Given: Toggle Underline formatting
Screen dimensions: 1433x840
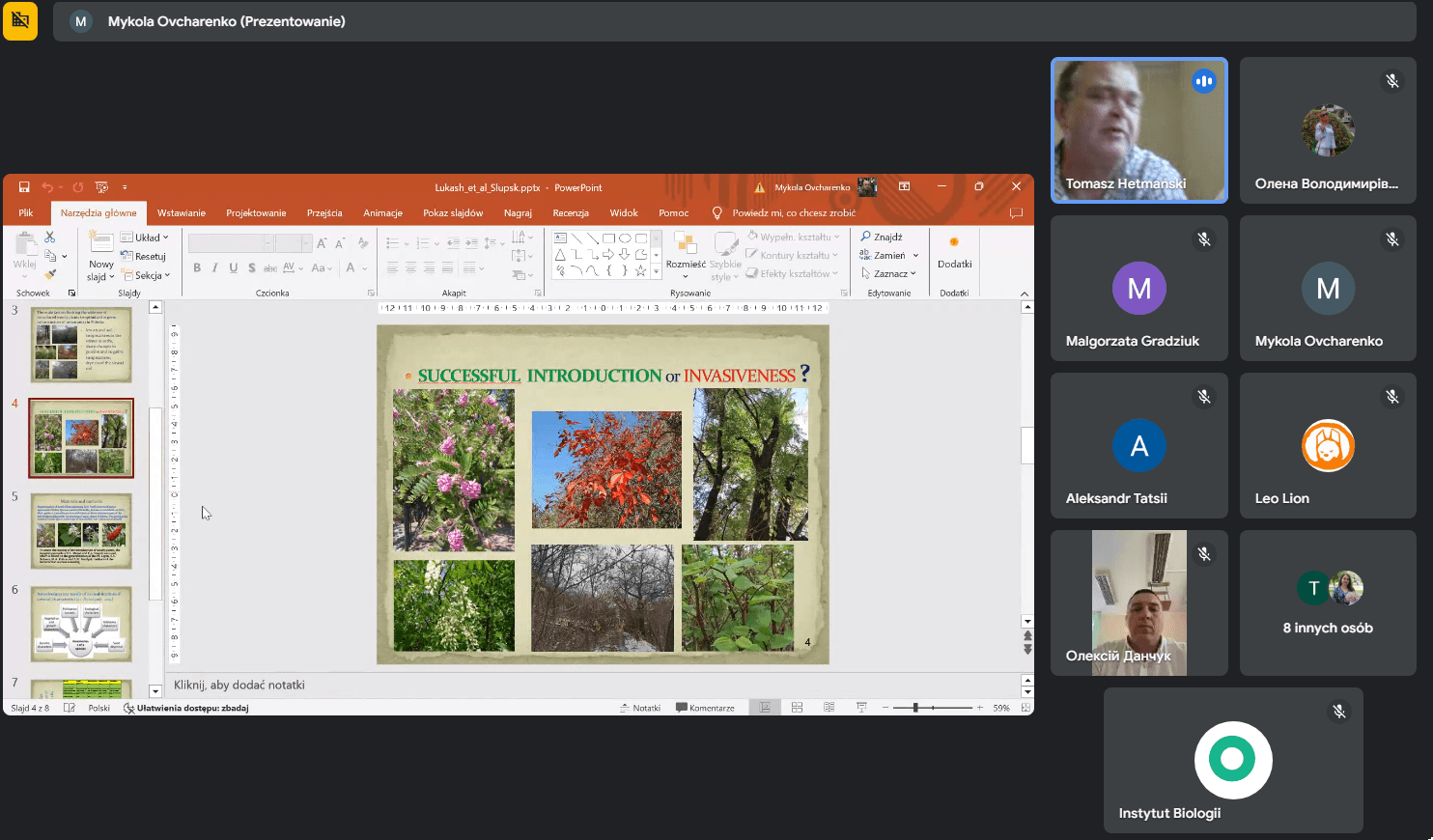Looking at the screenshot, I should (233, 268).
